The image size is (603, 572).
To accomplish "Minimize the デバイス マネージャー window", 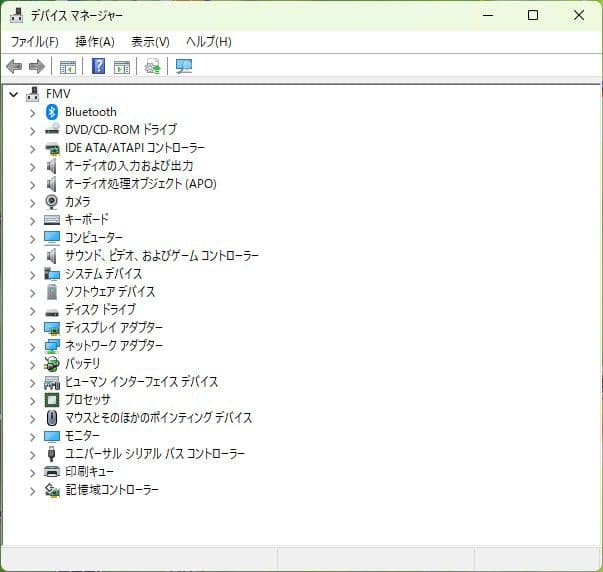I will 488,15.
